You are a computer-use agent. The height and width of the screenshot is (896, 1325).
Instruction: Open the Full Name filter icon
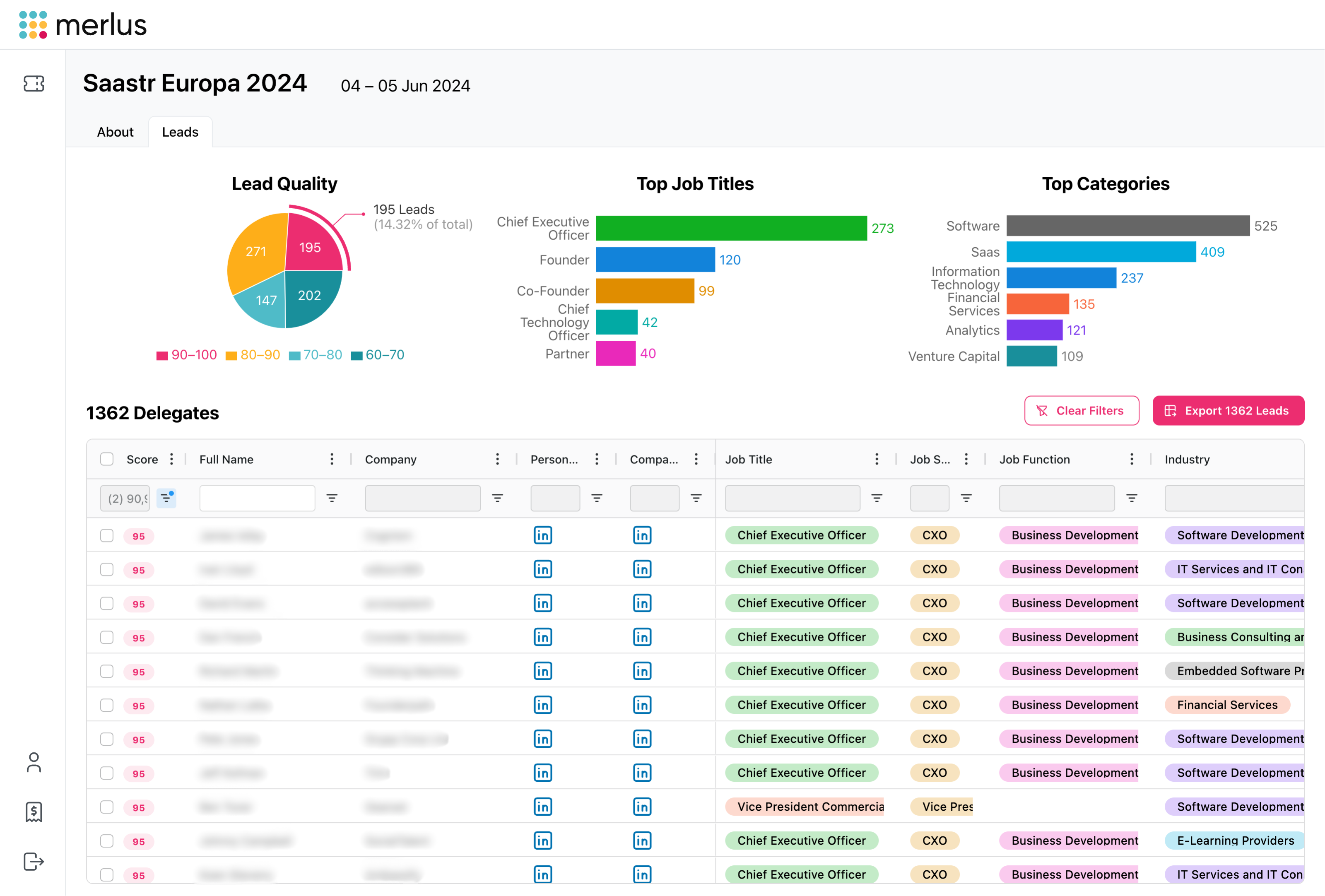(332, 498)
